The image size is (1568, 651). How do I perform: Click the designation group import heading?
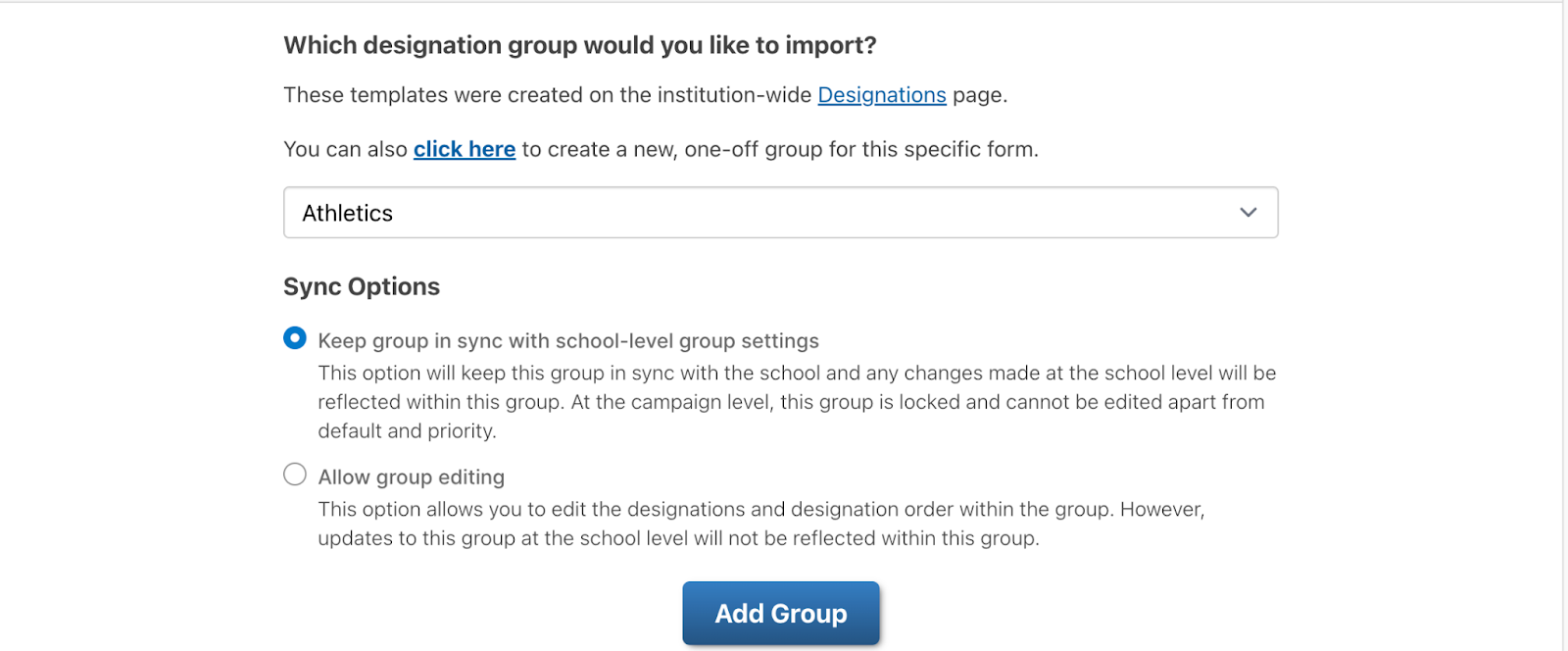tap(580, 45)
